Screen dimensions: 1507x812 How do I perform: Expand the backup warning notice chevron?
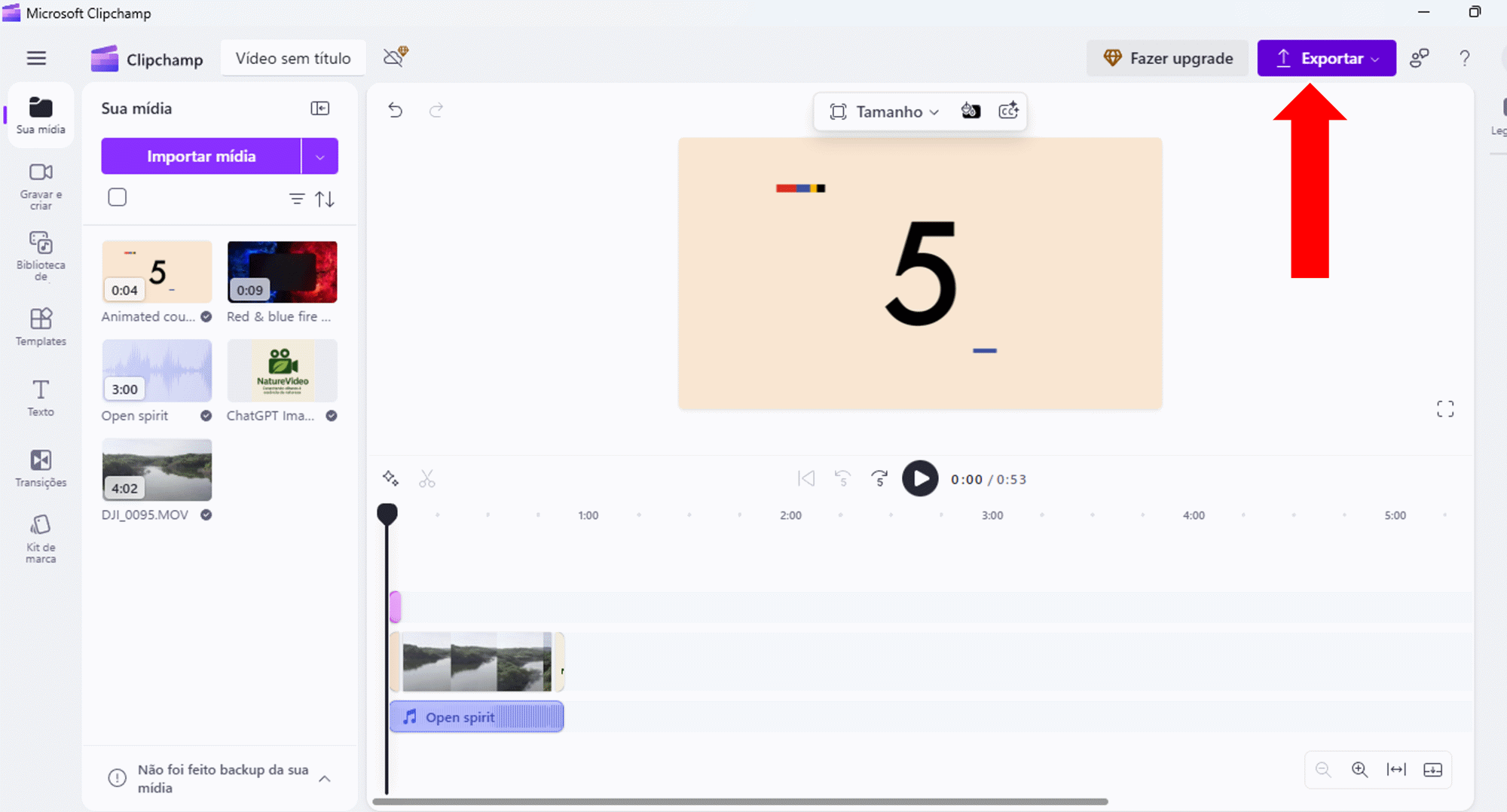(325, 779)
